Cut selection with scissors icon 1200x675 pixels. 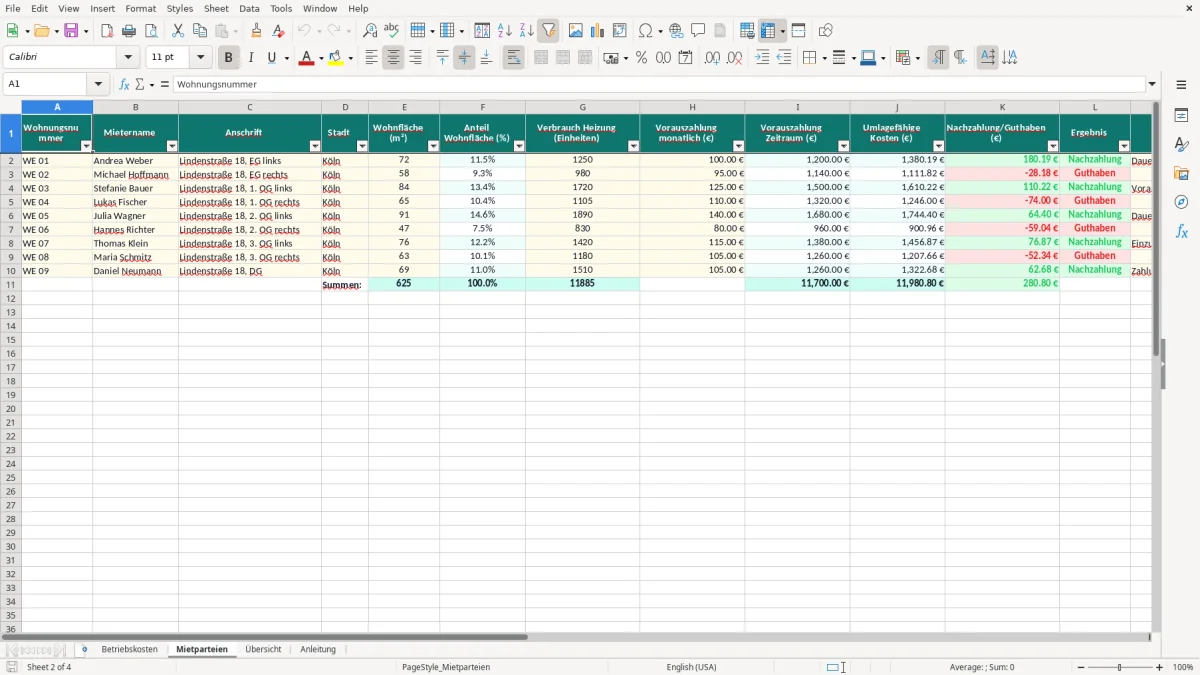pyautogui.click(x=178, y=31)
